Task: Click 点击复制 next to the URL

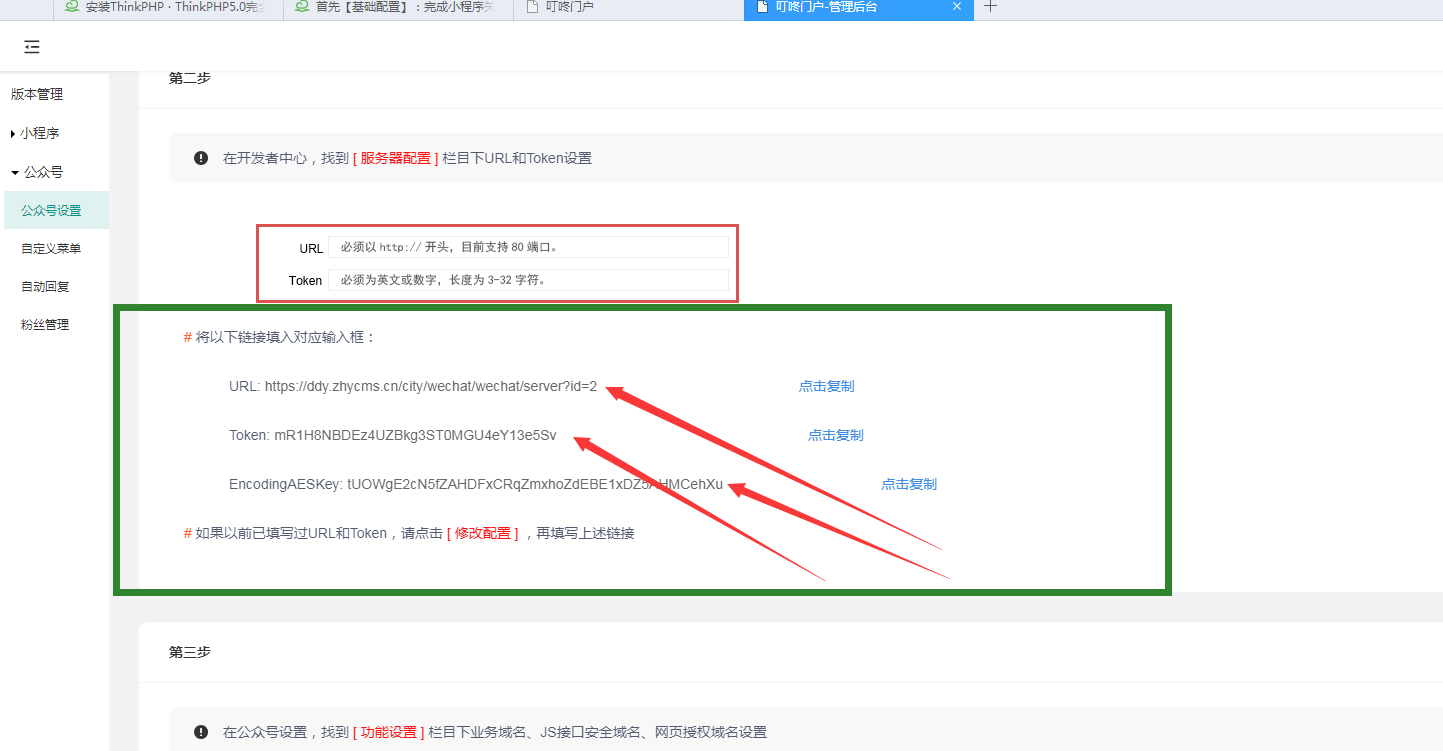Action: 826,386
